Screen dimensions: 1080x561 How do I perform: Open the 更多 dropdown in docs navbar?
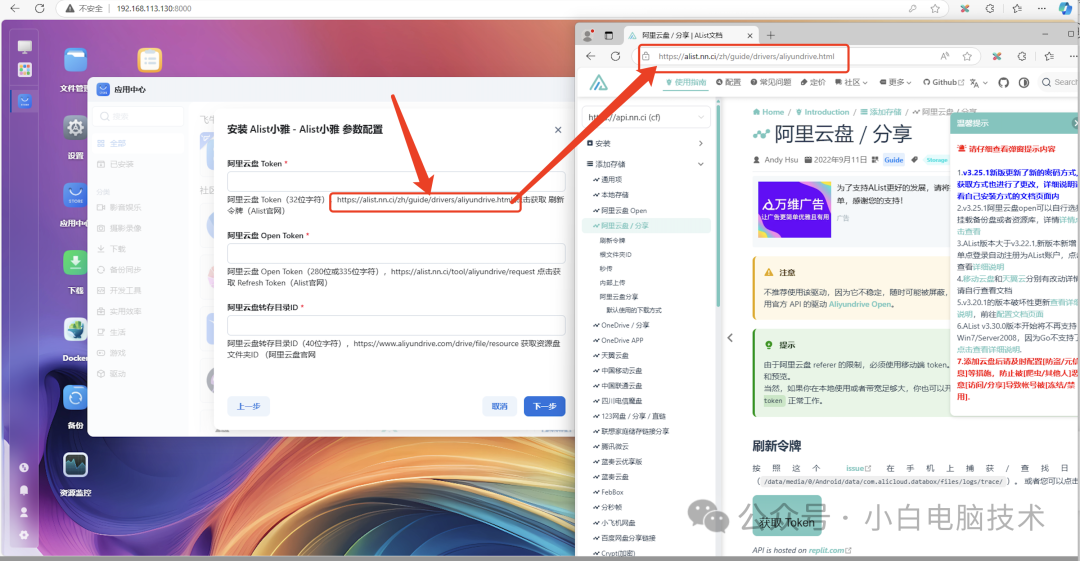pyautogui.click(x=895, y=82)
